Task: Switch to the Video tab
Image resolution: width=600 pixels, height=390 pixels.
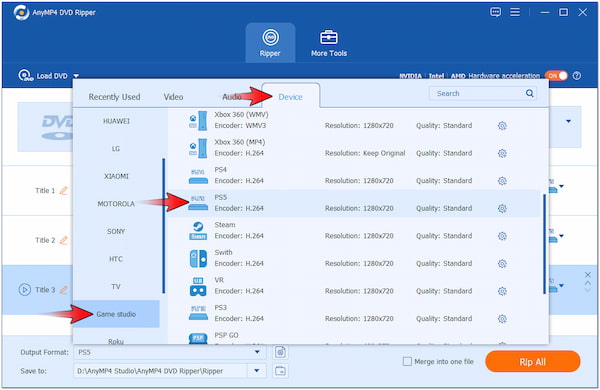Action: point(173,97)
